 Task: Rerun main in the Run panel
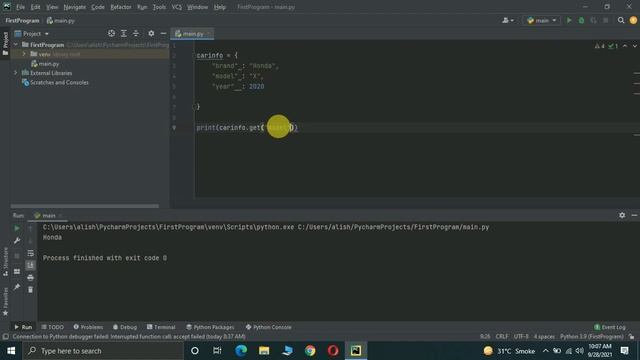(17, 228)
